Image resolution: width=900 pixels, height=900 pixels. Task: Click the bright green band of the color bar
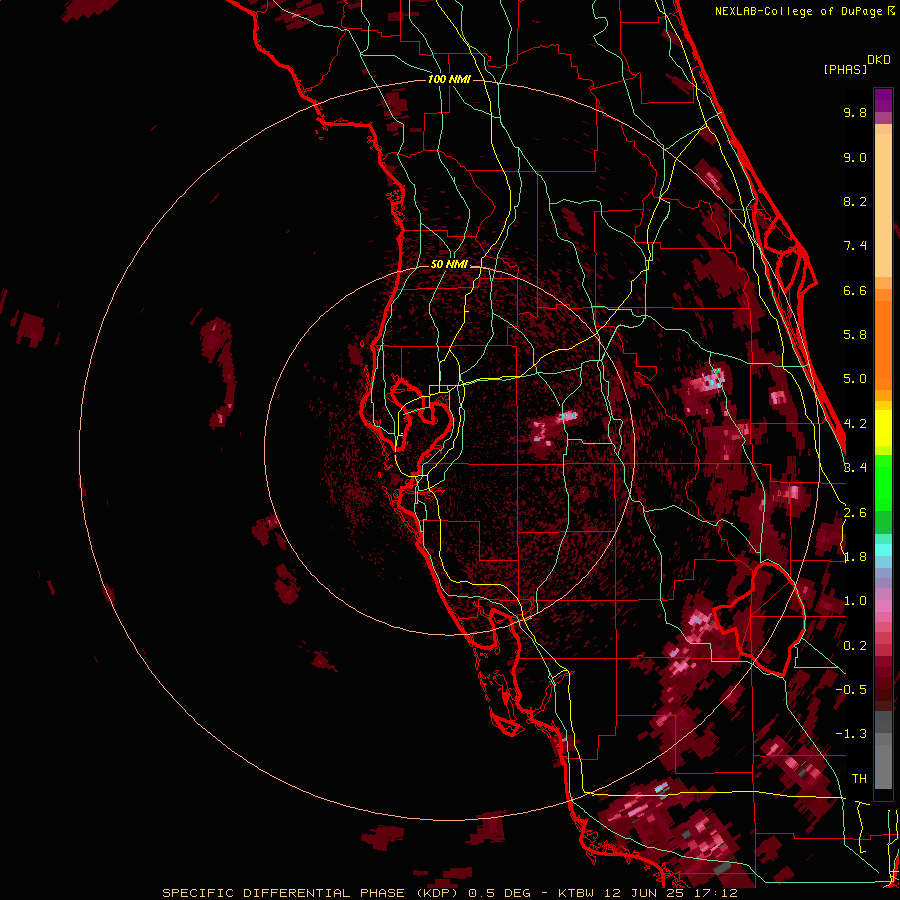(x=883, y=482)
